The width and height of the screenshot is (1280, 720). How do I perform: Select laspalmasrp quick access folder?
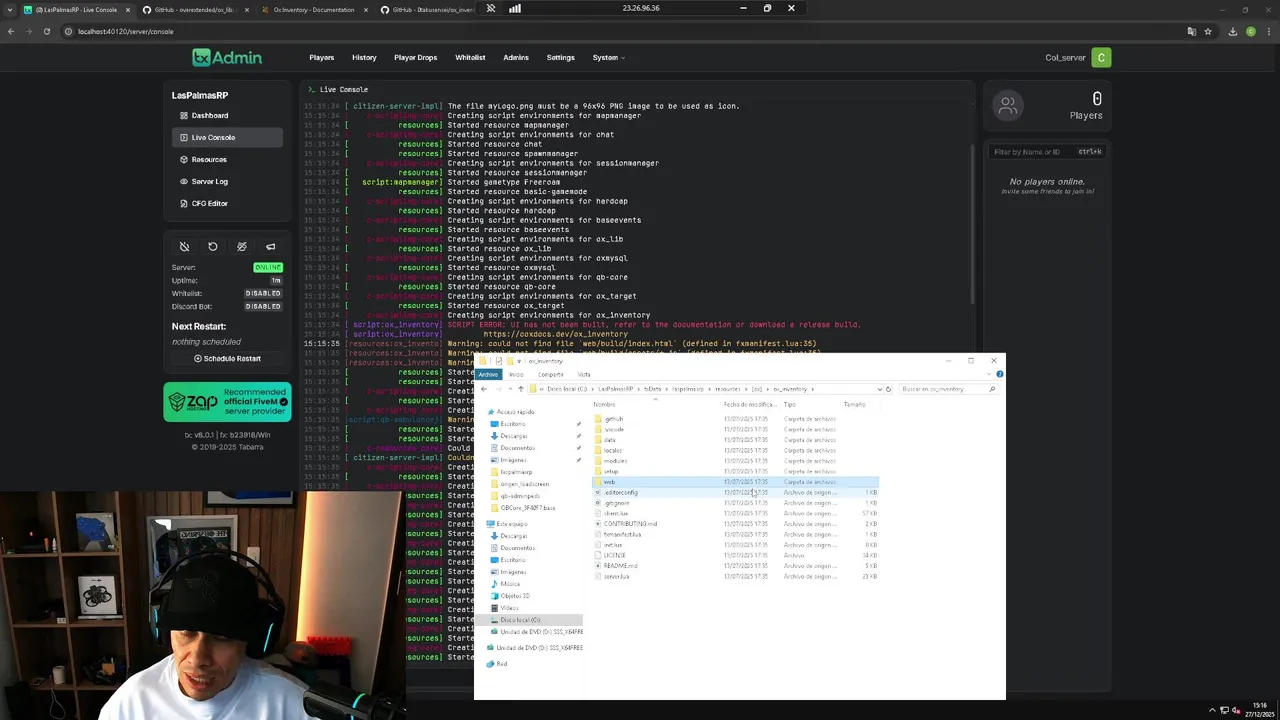coord(516,472)
